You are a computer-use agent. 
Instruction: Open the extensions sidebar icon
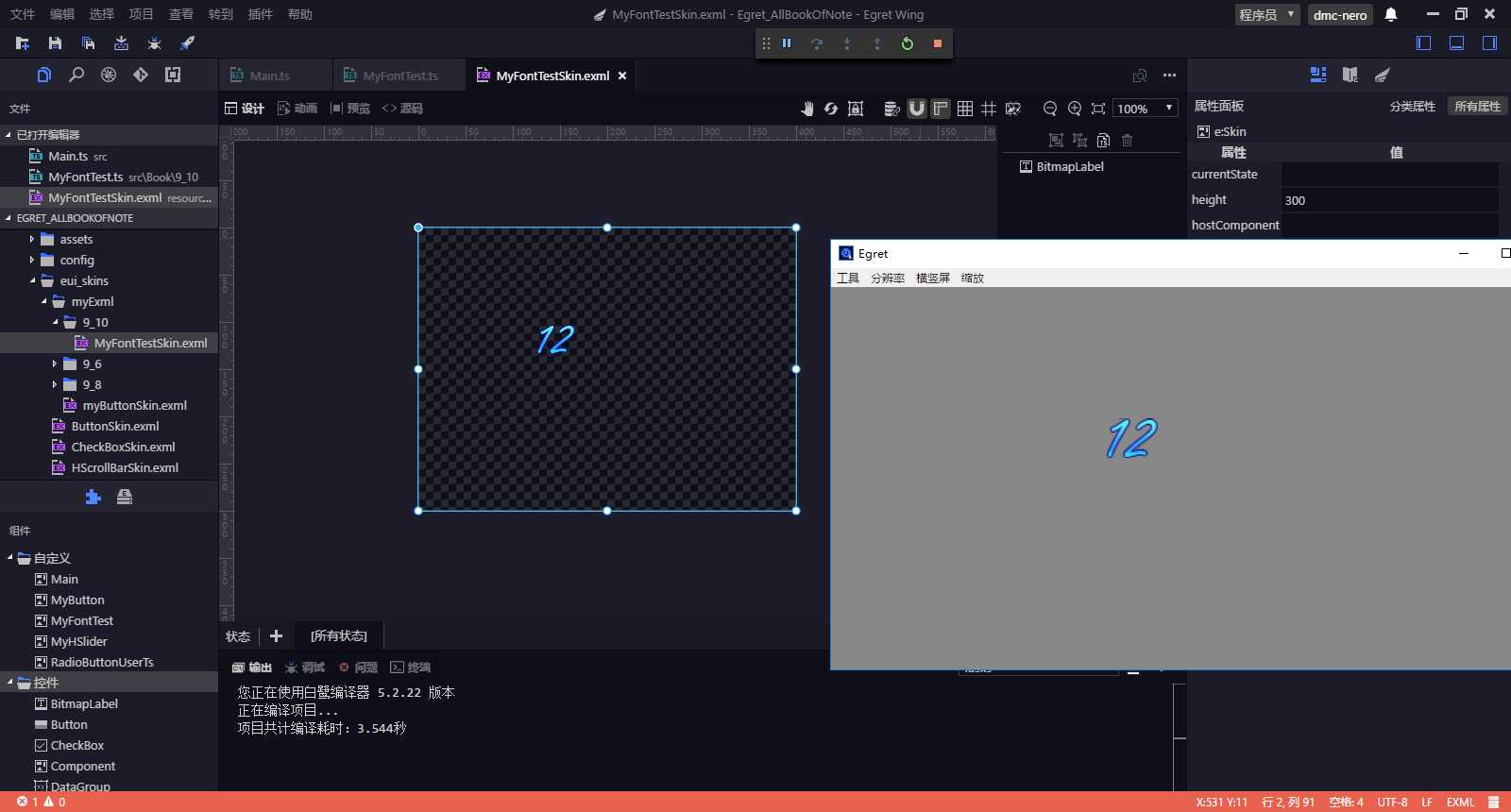click(173, 75)
